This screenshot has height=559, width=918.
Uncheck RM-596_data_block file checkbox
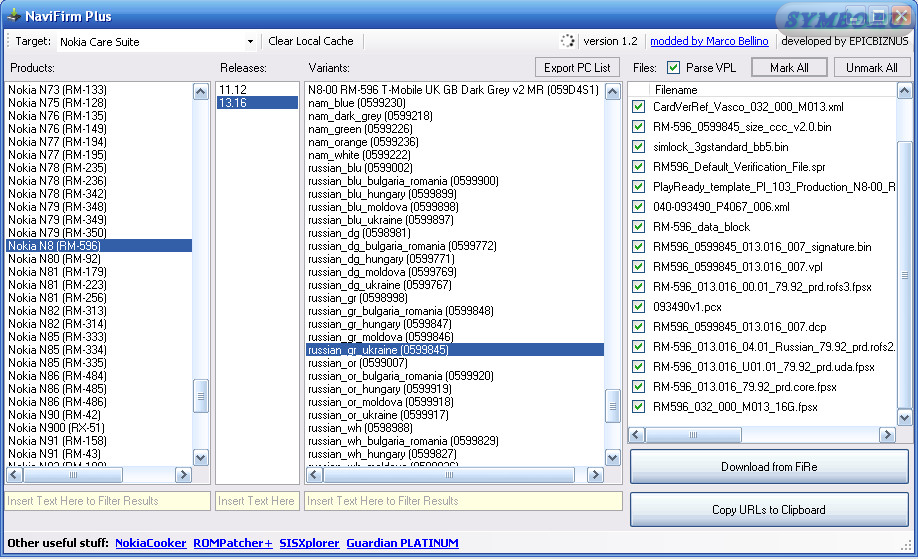(639, 227)
